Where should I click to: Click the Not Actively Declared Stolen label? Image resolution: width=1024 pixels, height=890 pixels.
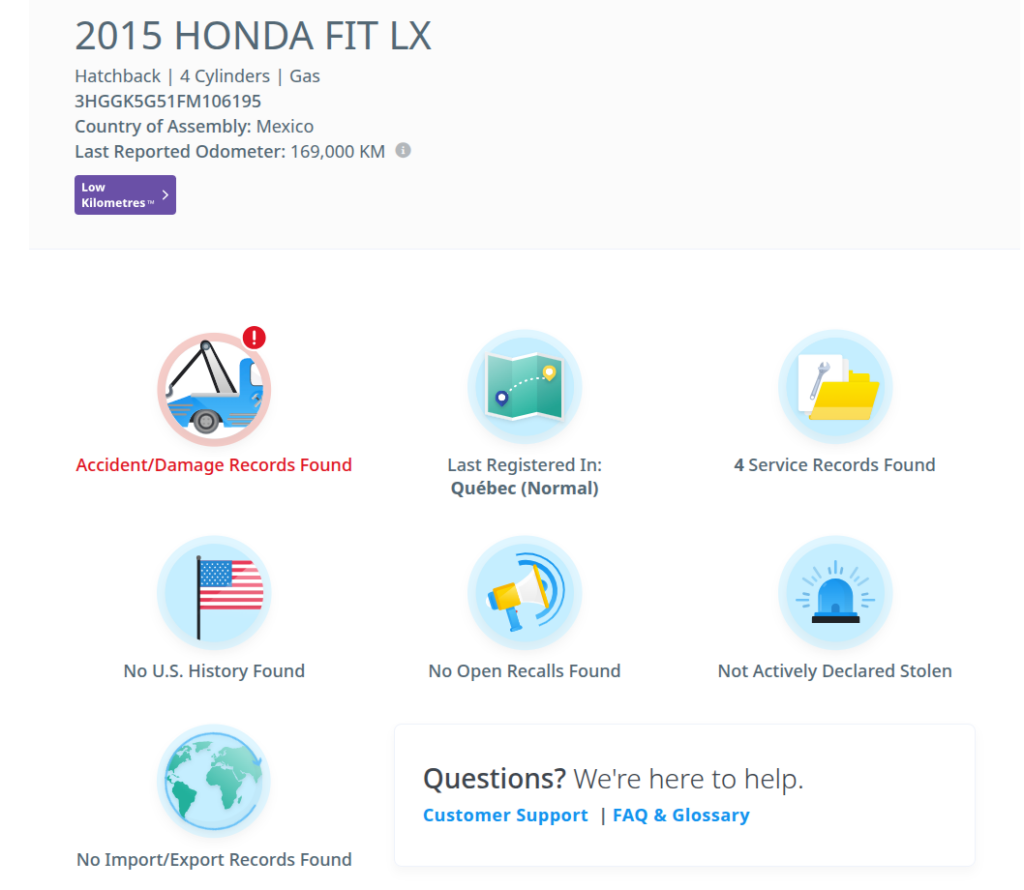[835, 671]
